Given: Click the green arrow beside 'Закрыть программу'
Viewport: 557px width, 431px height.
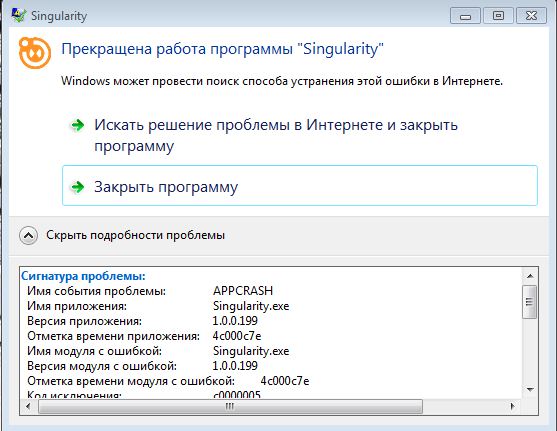Looking at the screenshot, I should click(77, 187).
